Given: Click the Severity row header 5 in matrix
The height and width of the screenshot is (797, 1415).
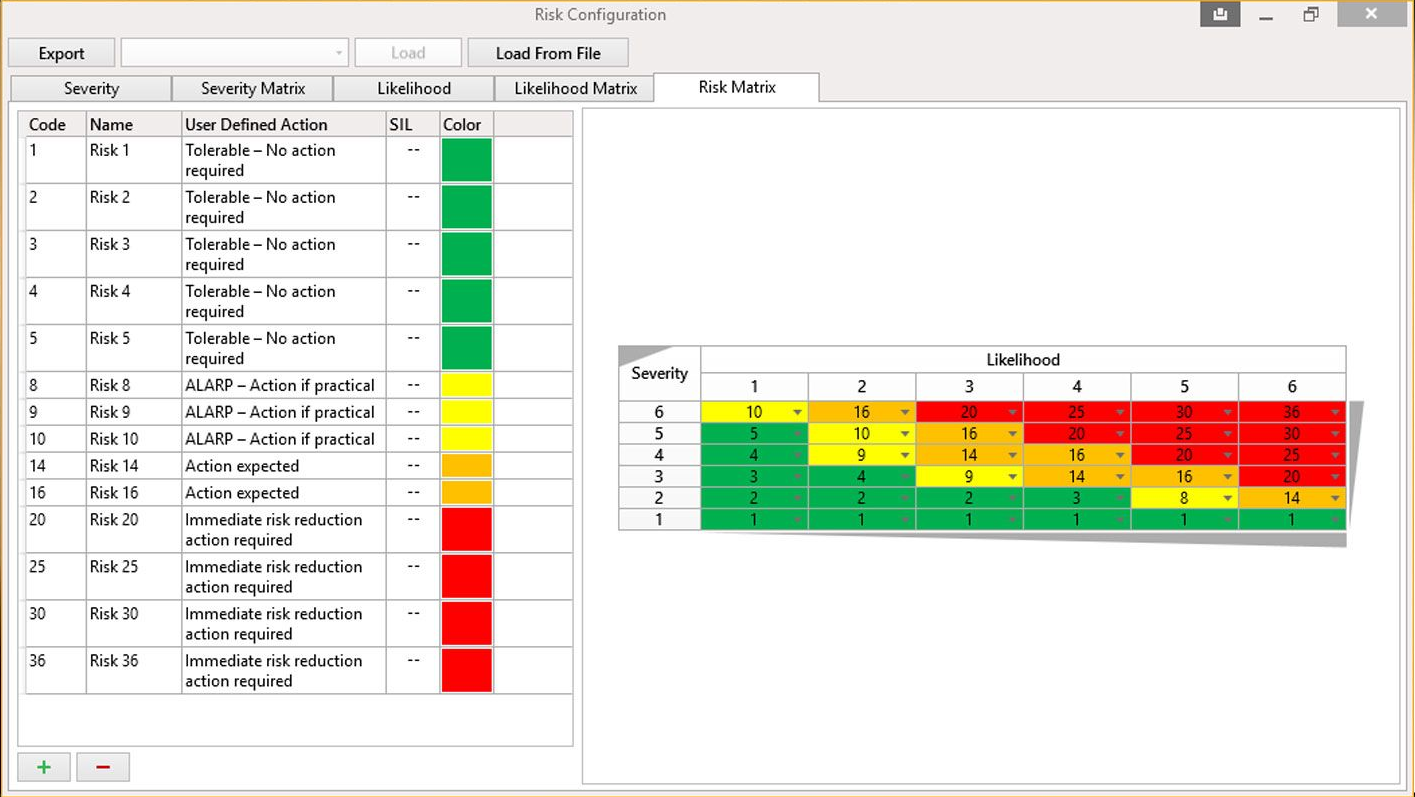Looking at the screenshot, I should 659,434.
